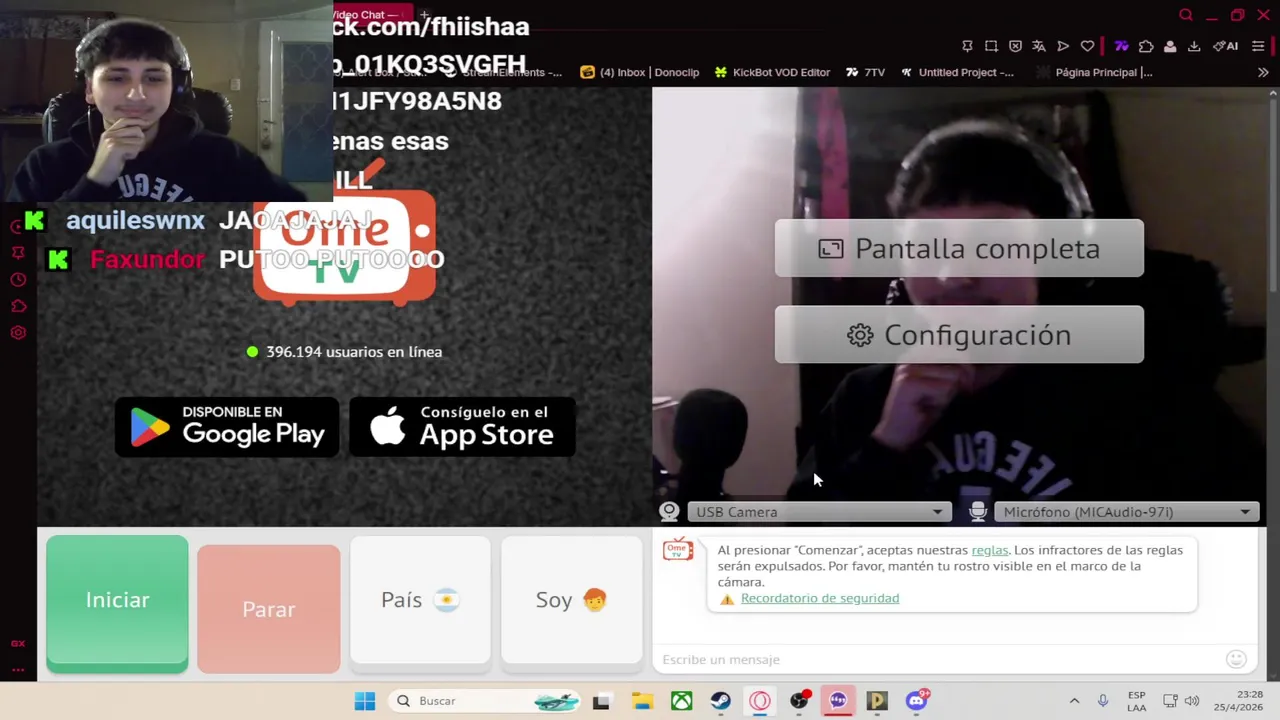
Task: Open the 7TV bookmark
Action: pyautogui.click(x=865, y=72)
